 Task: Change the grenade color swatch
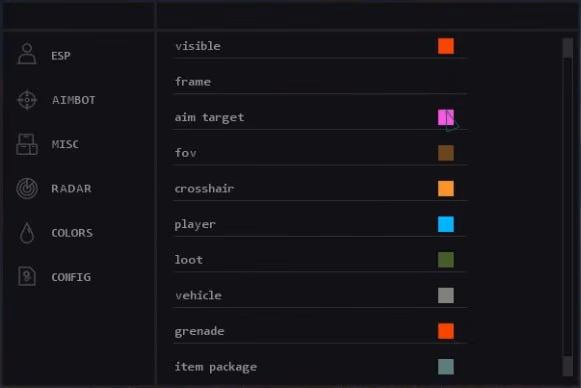pyautogui.click(x=446, y=331)
